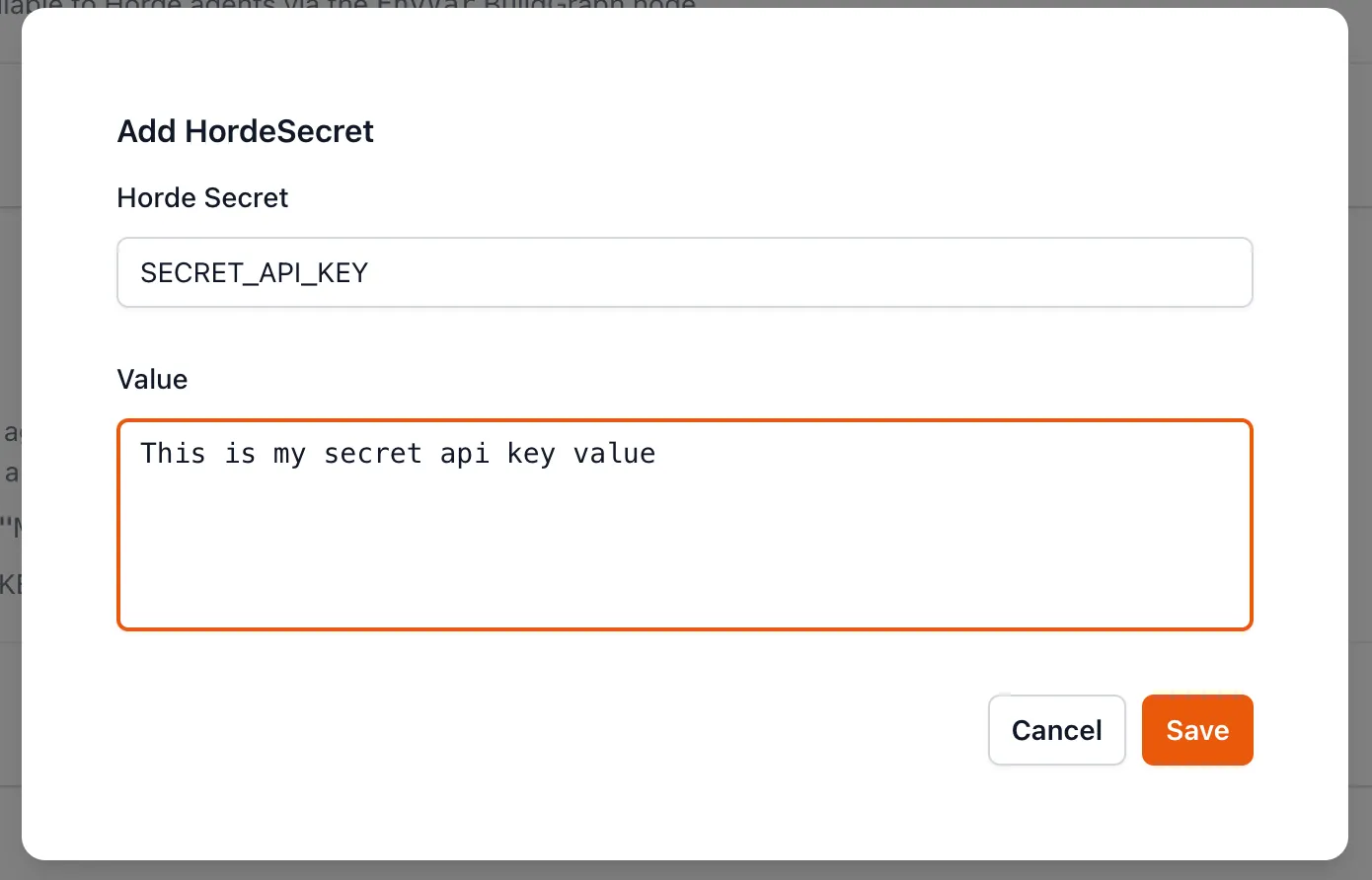Image resolution: width=1372 pixels, height=880 pixels.
Task: Click empty space below the Value text
Action: pyautogui.click(x=684, y=562)
